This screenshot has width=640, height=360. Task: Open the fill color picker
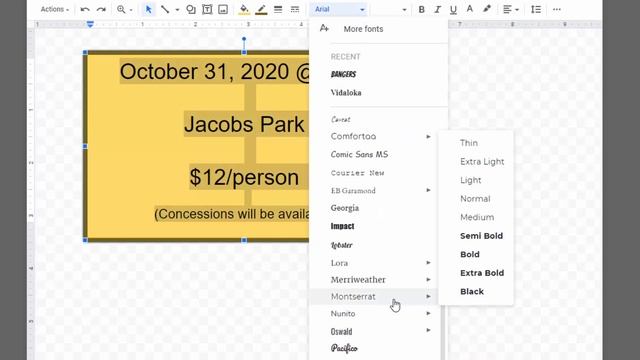244,9
